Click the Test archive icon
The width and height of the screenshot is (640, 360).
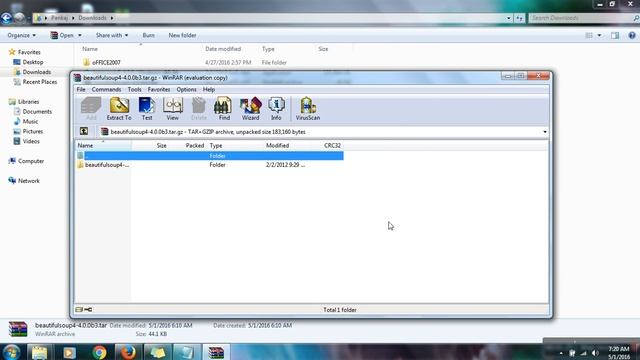[x=147, y=109]
